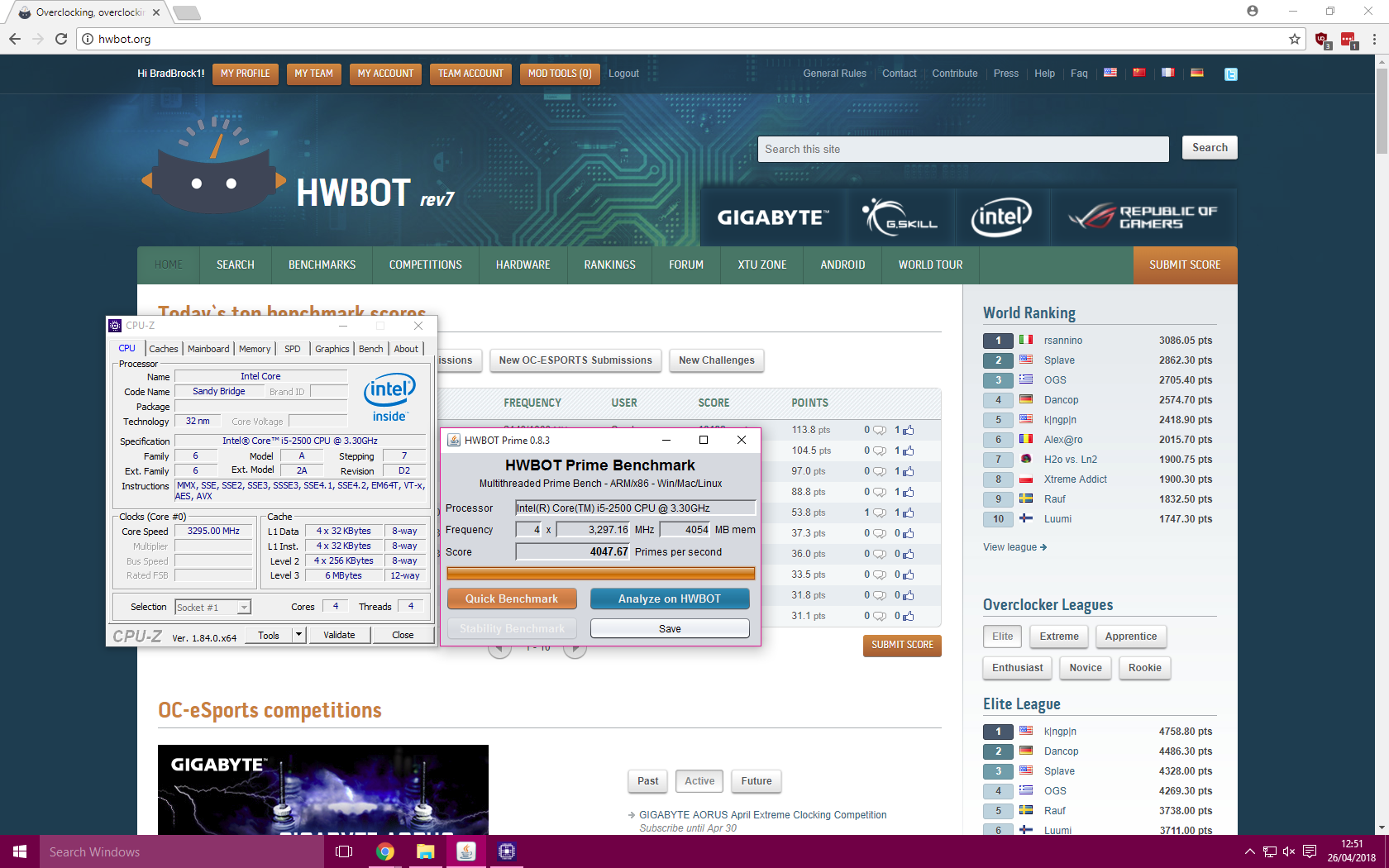Image resolution: width=1389 pixels, height=868 pixels.
Task: Open the General Rules link
Action: coord(835,74)
